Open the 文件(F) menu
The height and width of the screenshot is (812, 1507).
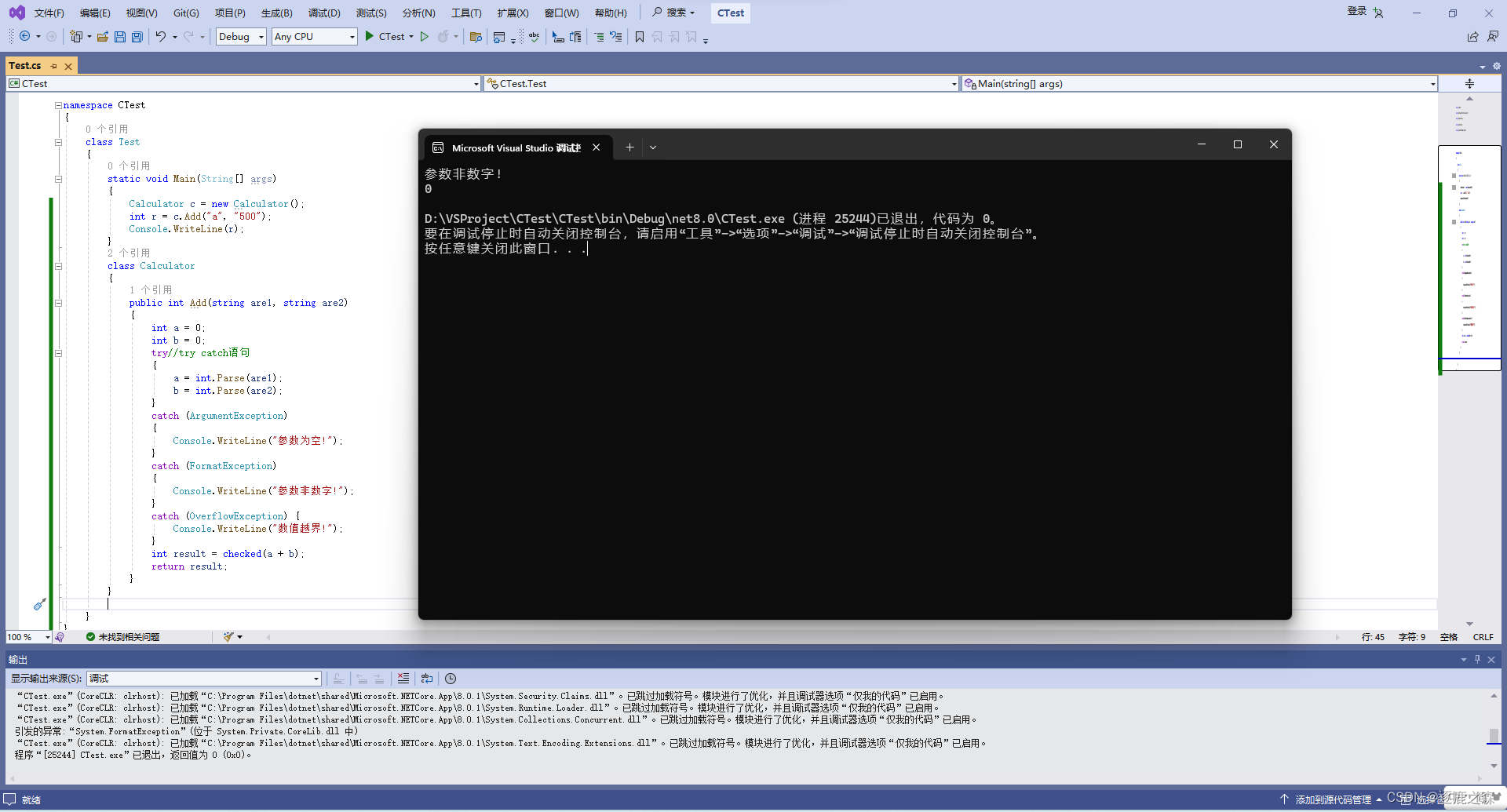[49, 13]
